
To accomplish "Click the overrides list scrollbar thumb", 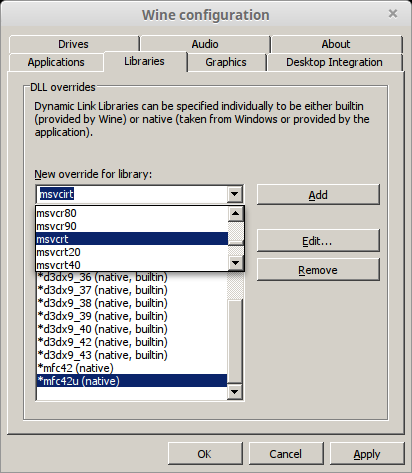I will [x=235, y=341].
